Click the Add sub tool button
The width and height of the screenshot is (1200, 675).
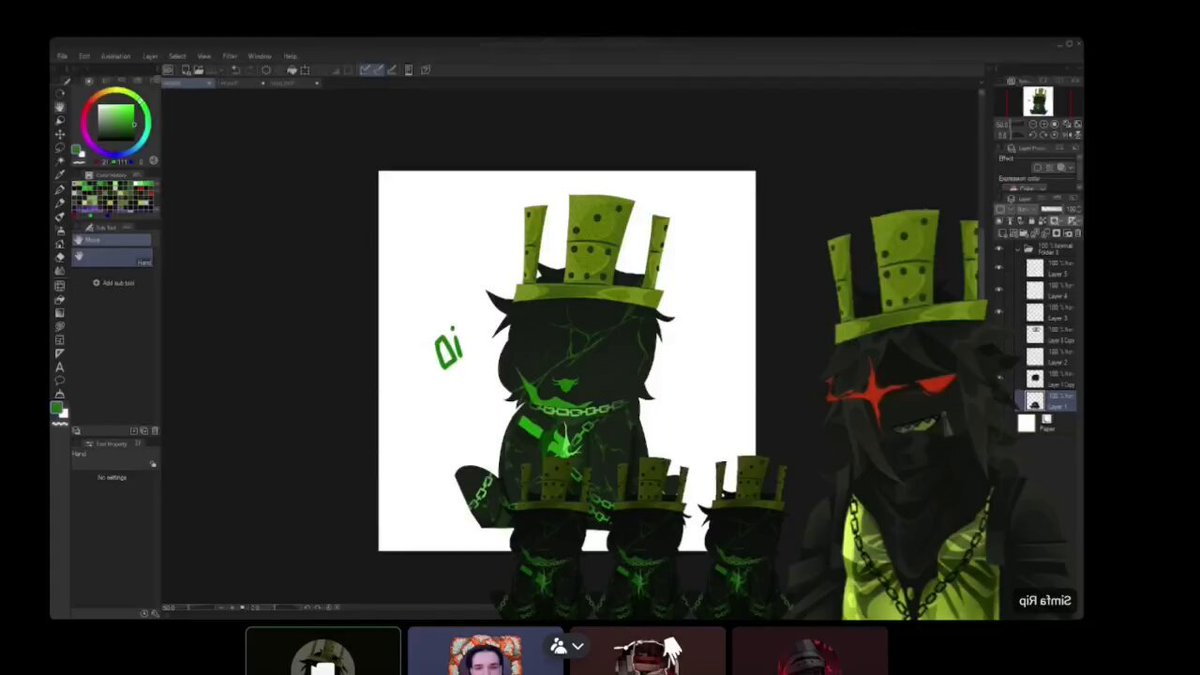(x=114, y=283)
